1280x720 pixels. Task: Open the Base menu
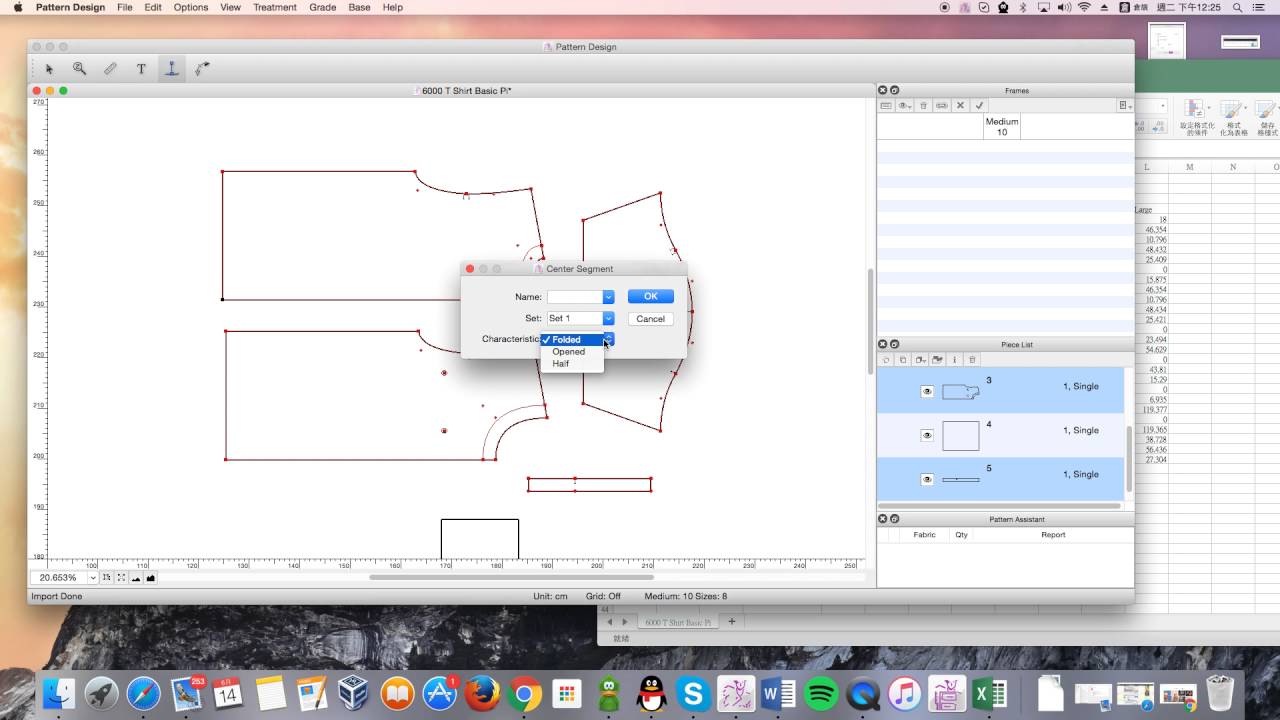(359, 7)
